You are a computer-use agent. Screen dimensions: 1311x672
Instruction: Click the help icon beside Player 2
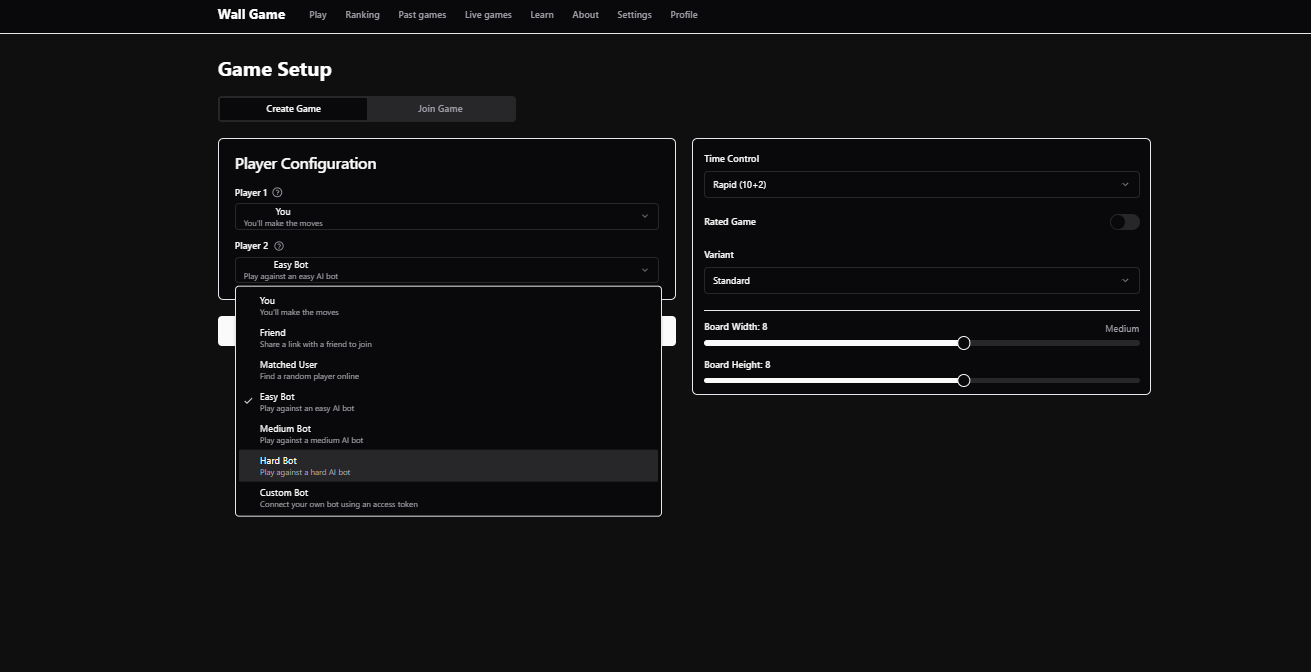(279, 246)
